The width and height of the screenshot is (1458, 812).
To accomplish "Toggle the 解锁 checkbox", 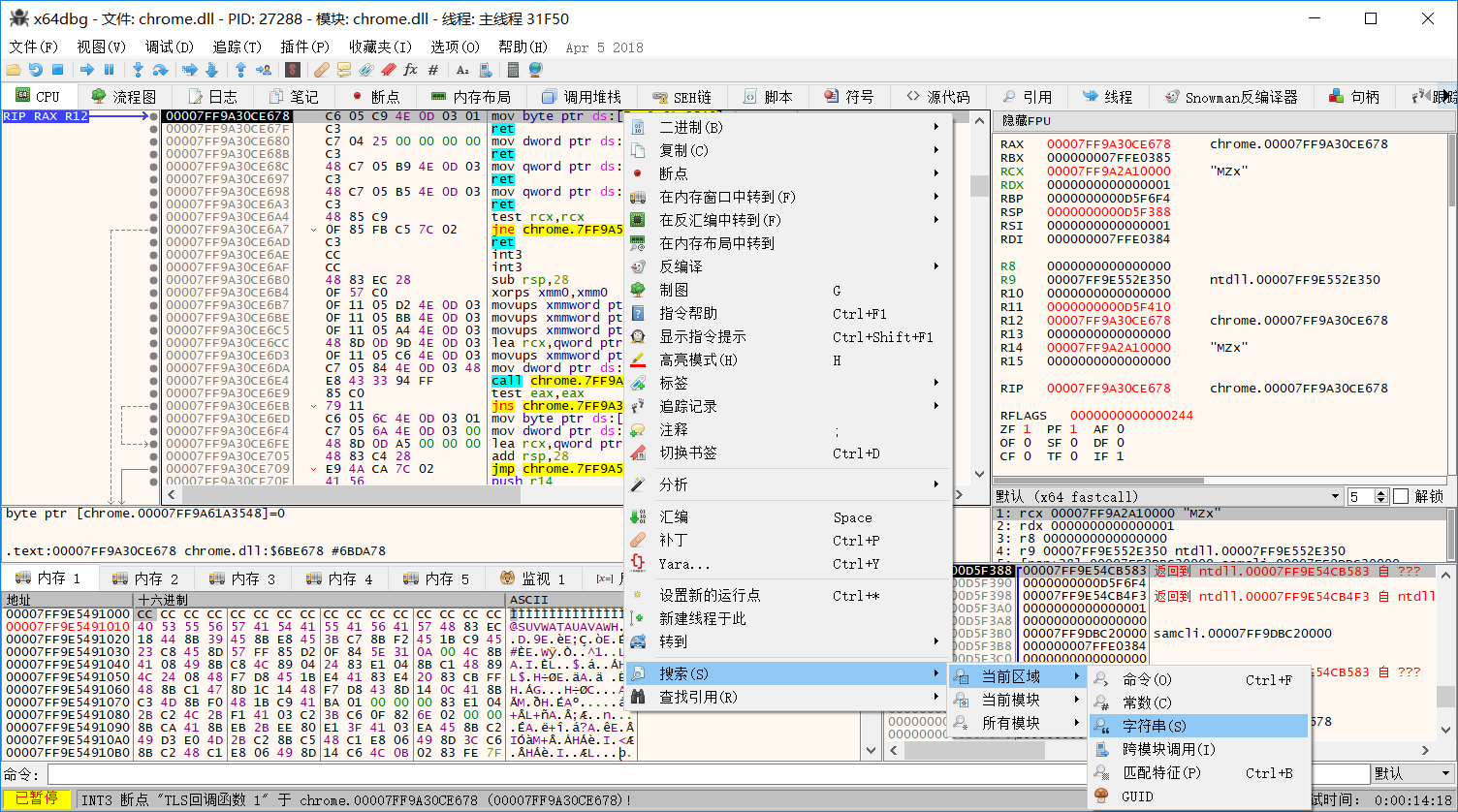I will pyautogui.click(x=1401, y=496).
